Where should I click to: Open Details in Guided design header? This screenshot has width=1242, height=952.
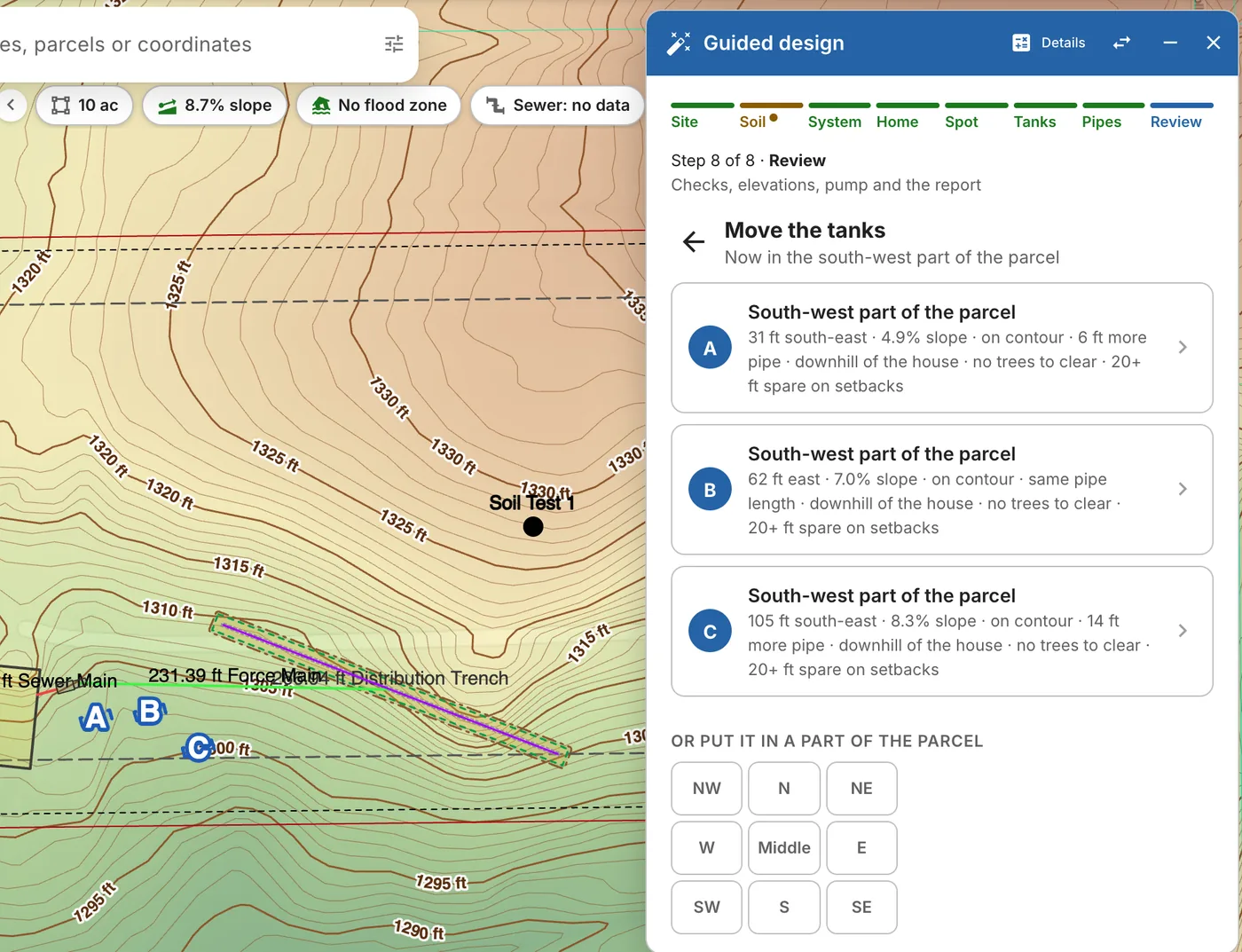click(1049, 43)
